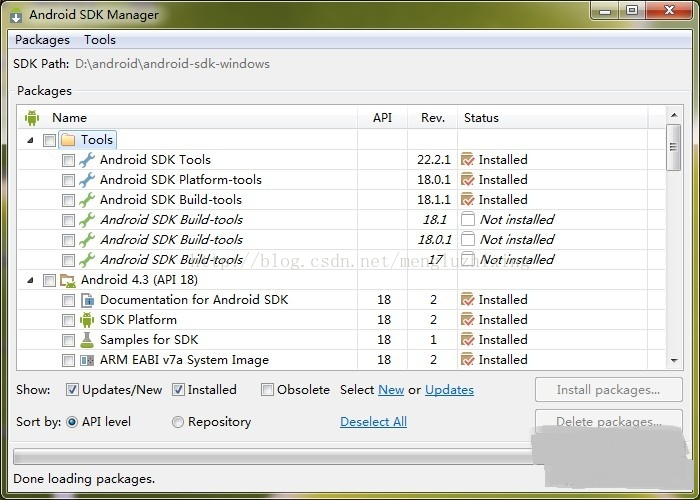Minimize the Android SDK Manager window
The height and width of the screenshot is (500, 700).
605,11
